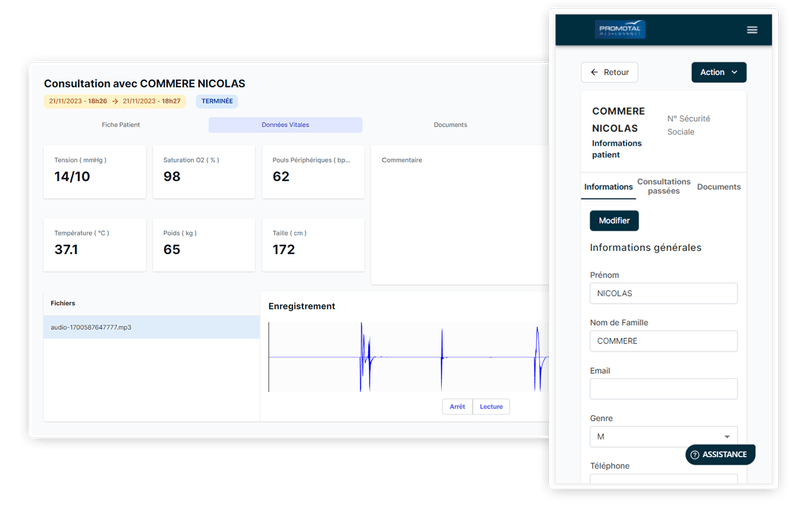800x510 pixels.
Task: Click the Nom de Famille field
Action: pos(664,341)
